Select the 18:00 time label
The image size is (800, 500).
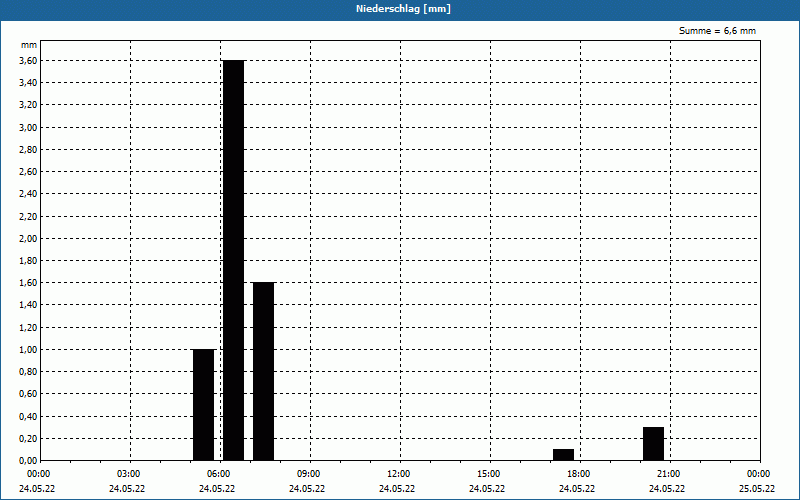(x=579, y=474)
